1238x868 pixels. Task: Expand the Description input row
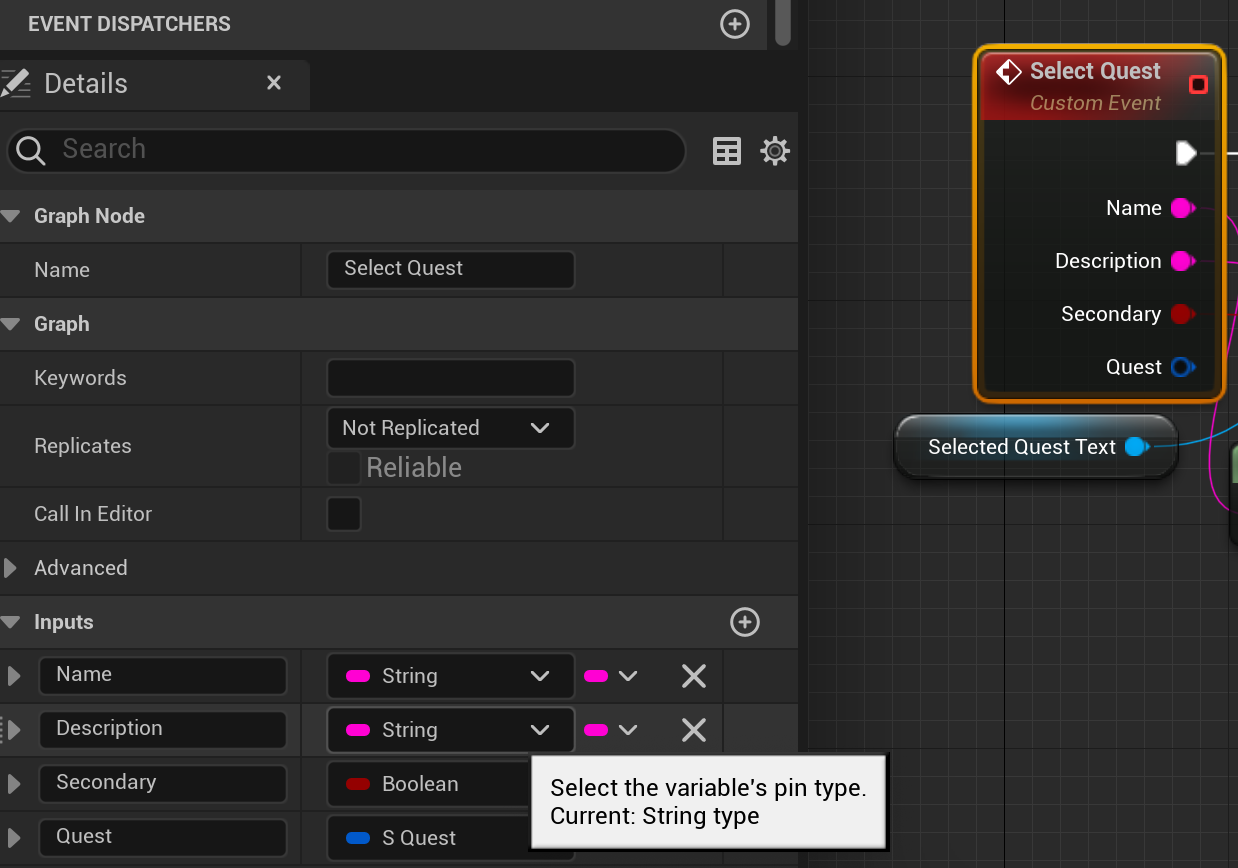[x=14, y=730]
